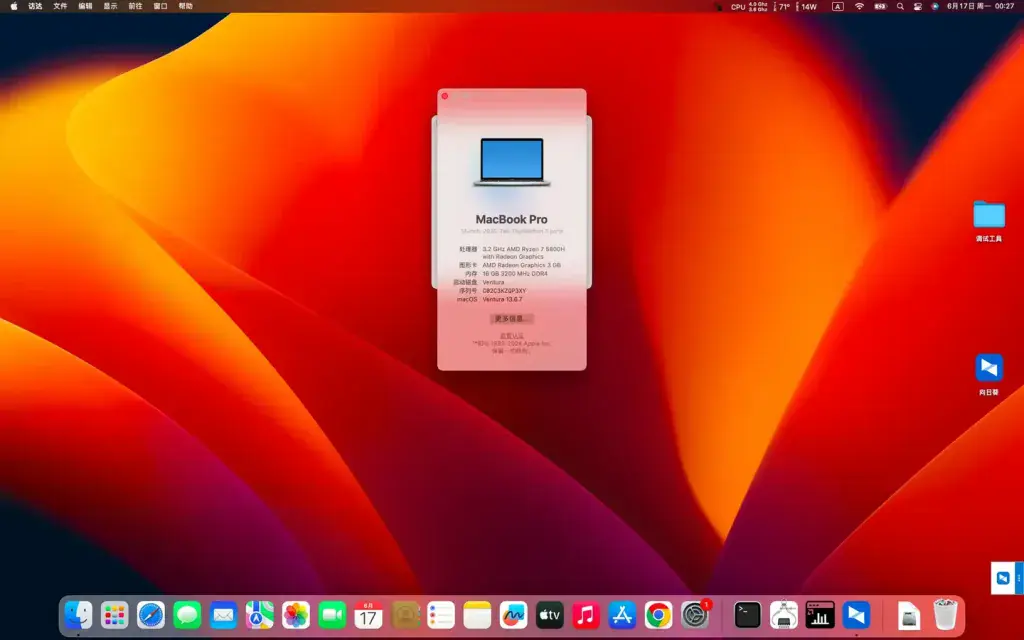Image resolution: width=1024 pixels, height=640 pixels.
Task: Click the CPU frequency status item
Action: pos(749,7)
